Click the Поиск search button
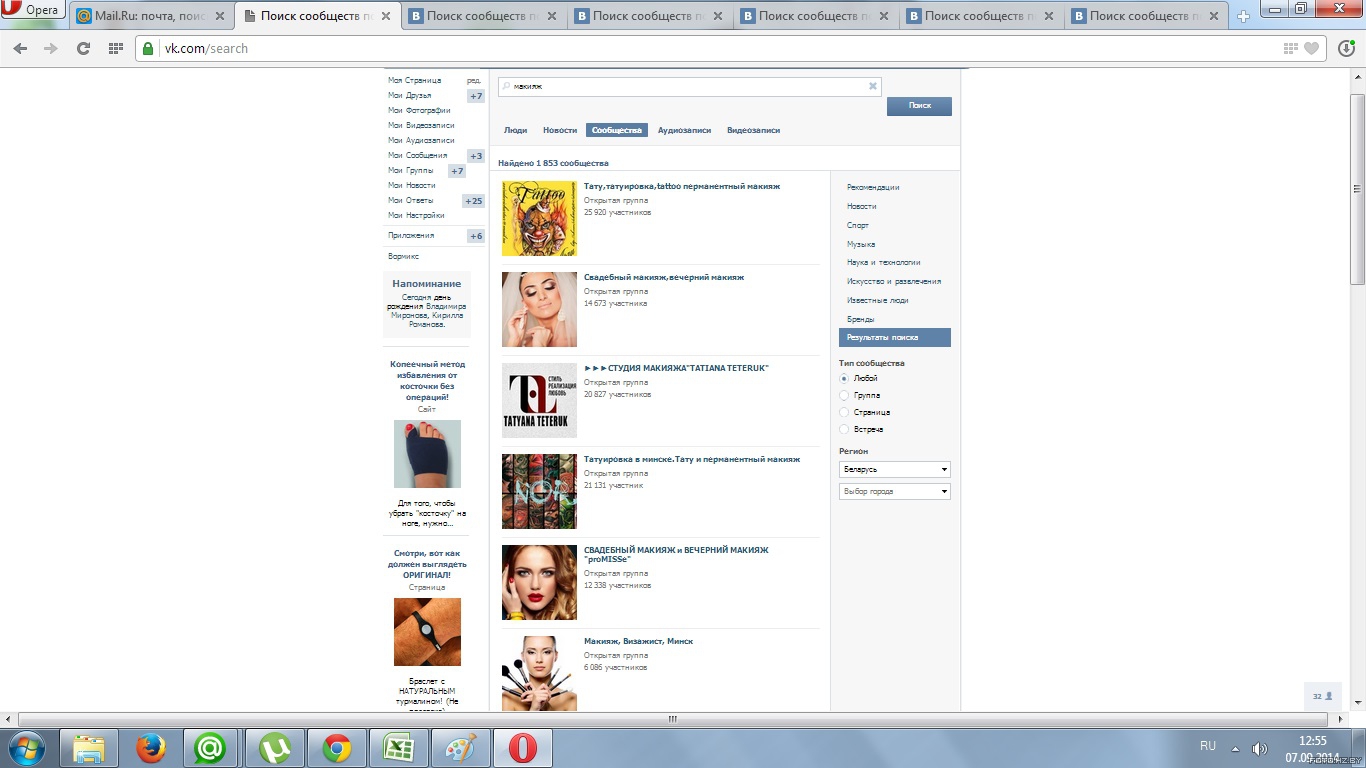 [919, 106]
